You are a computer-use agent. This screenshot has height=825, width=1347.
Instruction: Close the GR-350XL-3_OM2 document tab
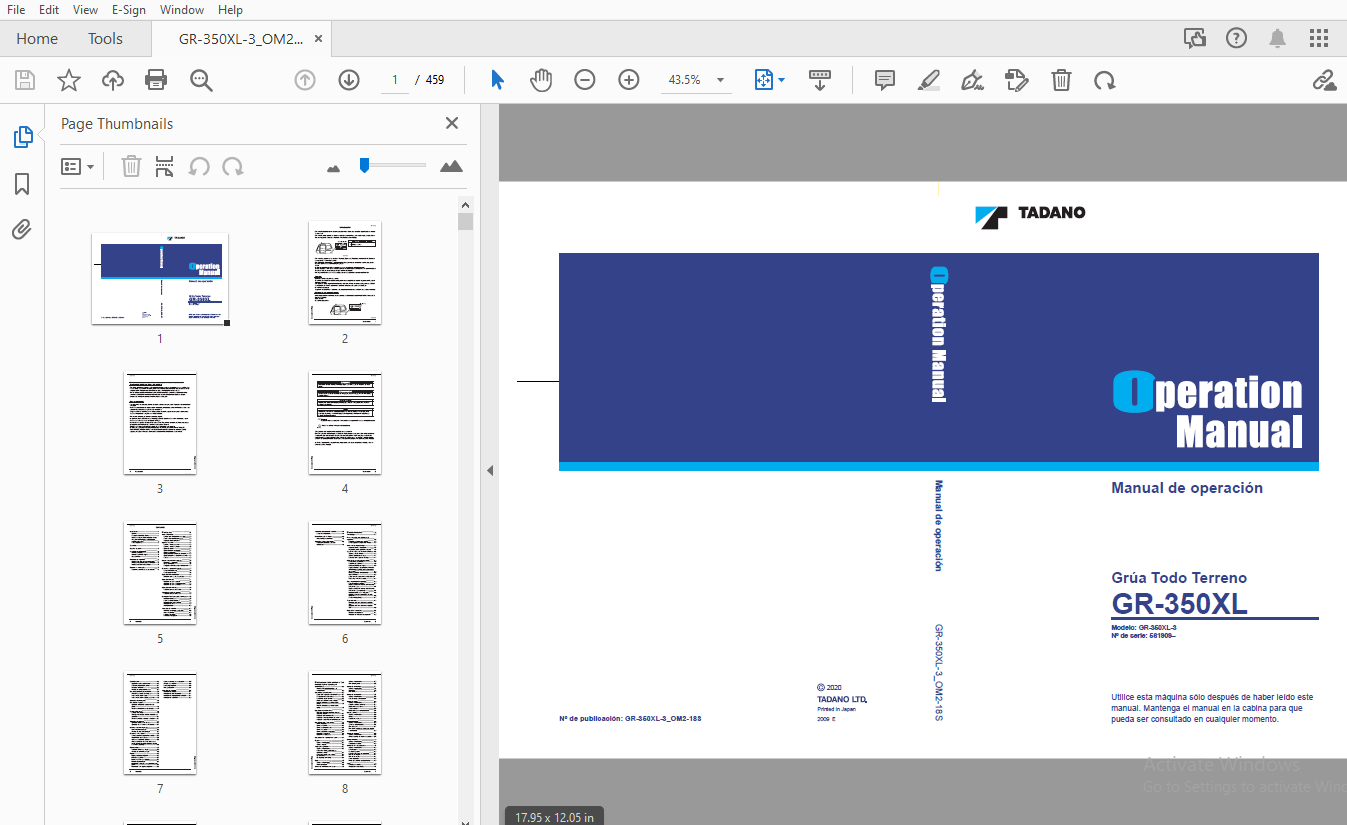click(x=318, y=39)
